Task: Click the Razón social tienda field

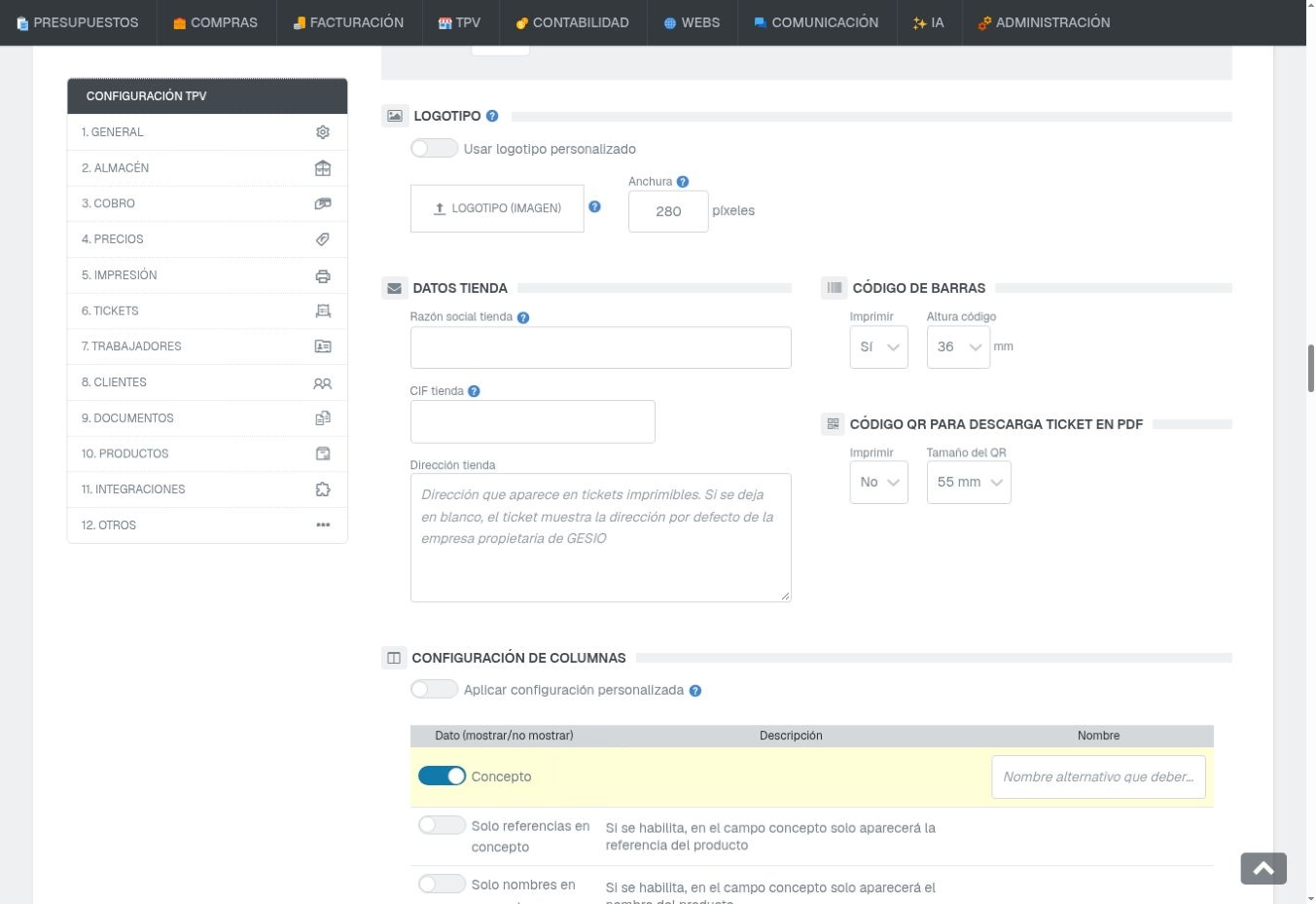Action: 601,347
